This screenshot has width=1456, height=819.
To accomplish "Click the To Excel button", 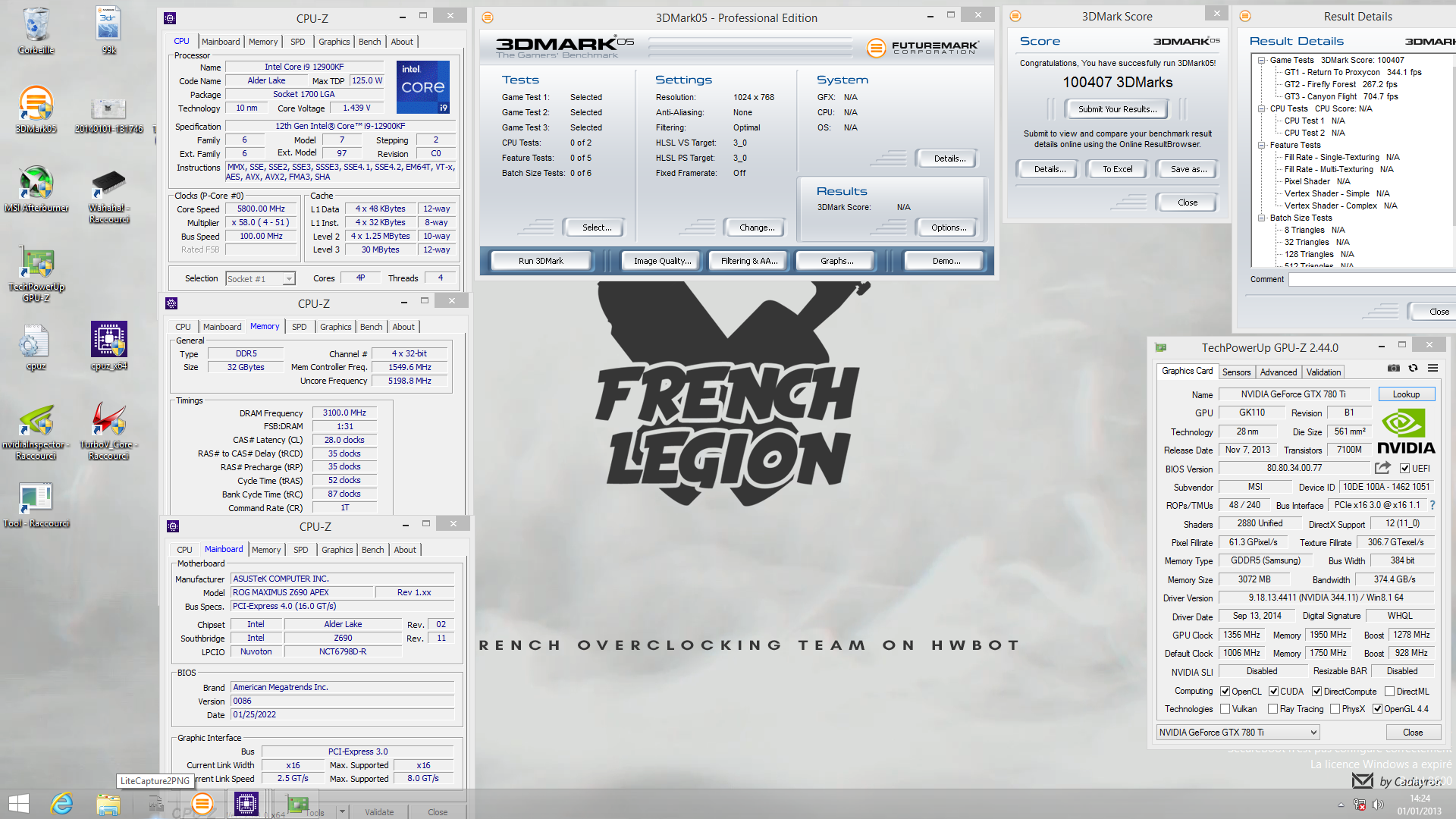I will click(x=1117, y=169).
